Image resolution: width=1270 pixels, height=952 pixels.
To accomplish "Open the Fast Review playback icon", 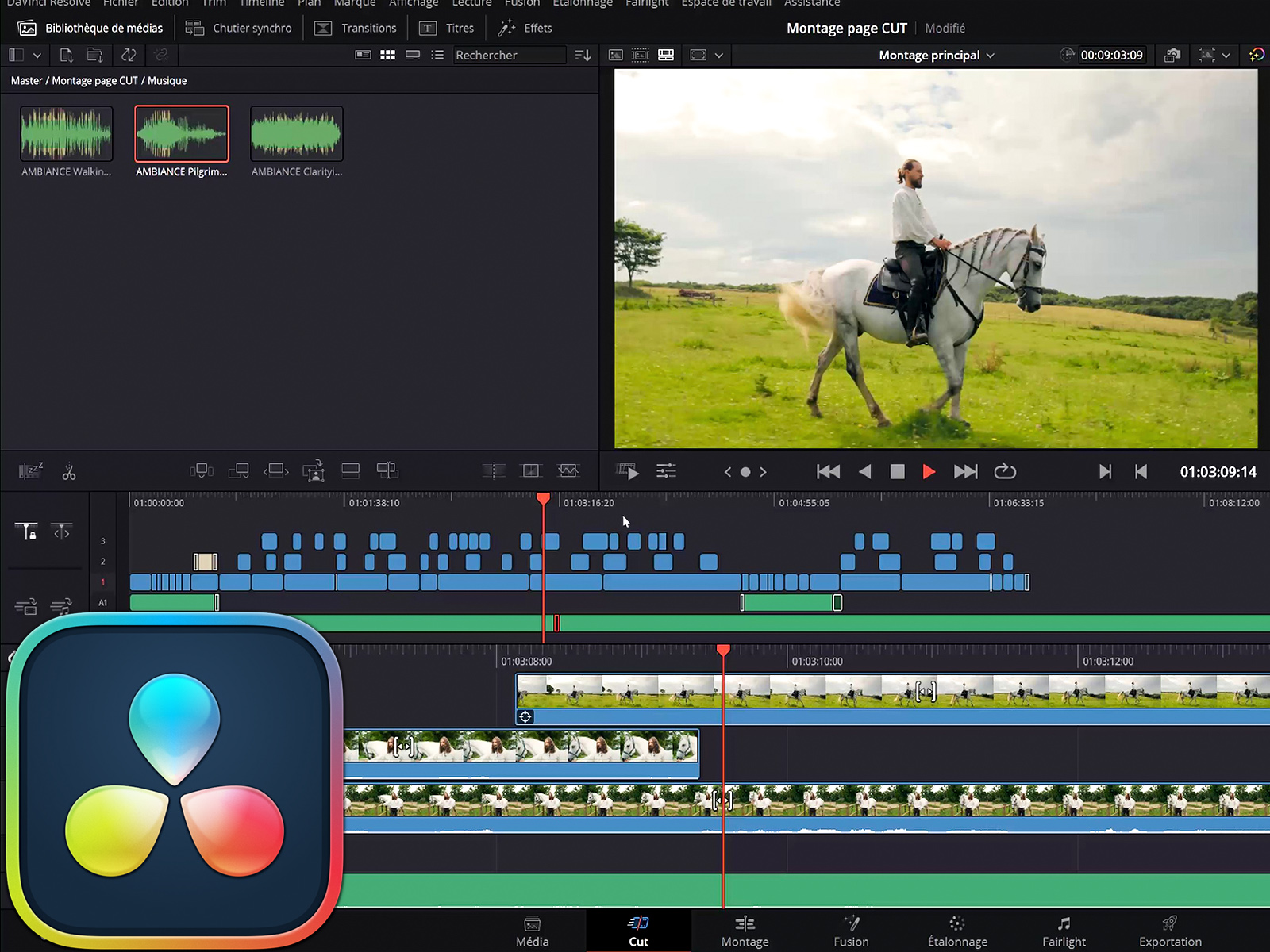I will click(627, 472).
